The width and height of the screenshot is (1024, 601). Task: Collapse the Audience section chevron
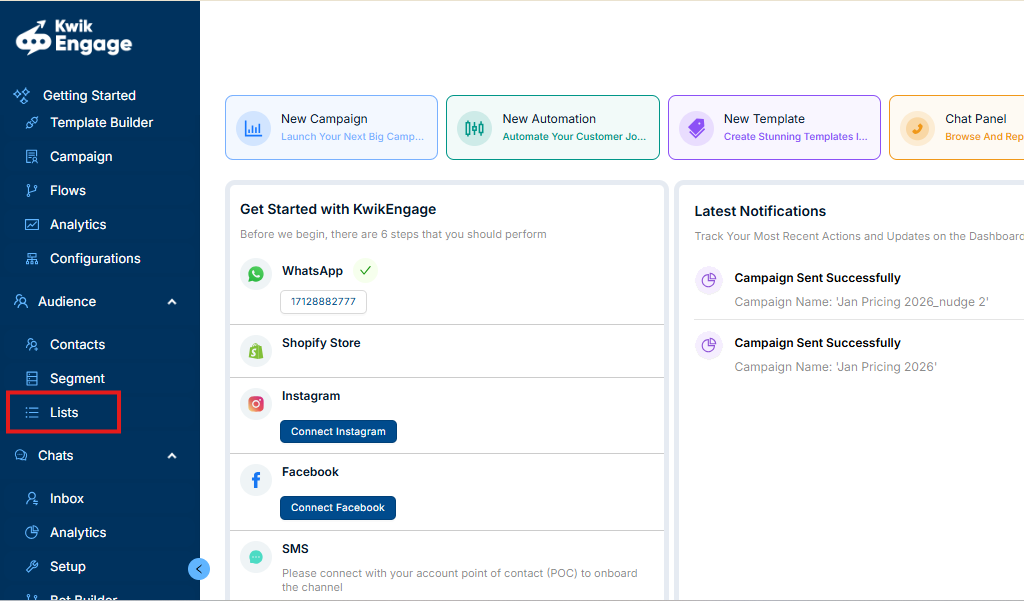tap(172, 302)
